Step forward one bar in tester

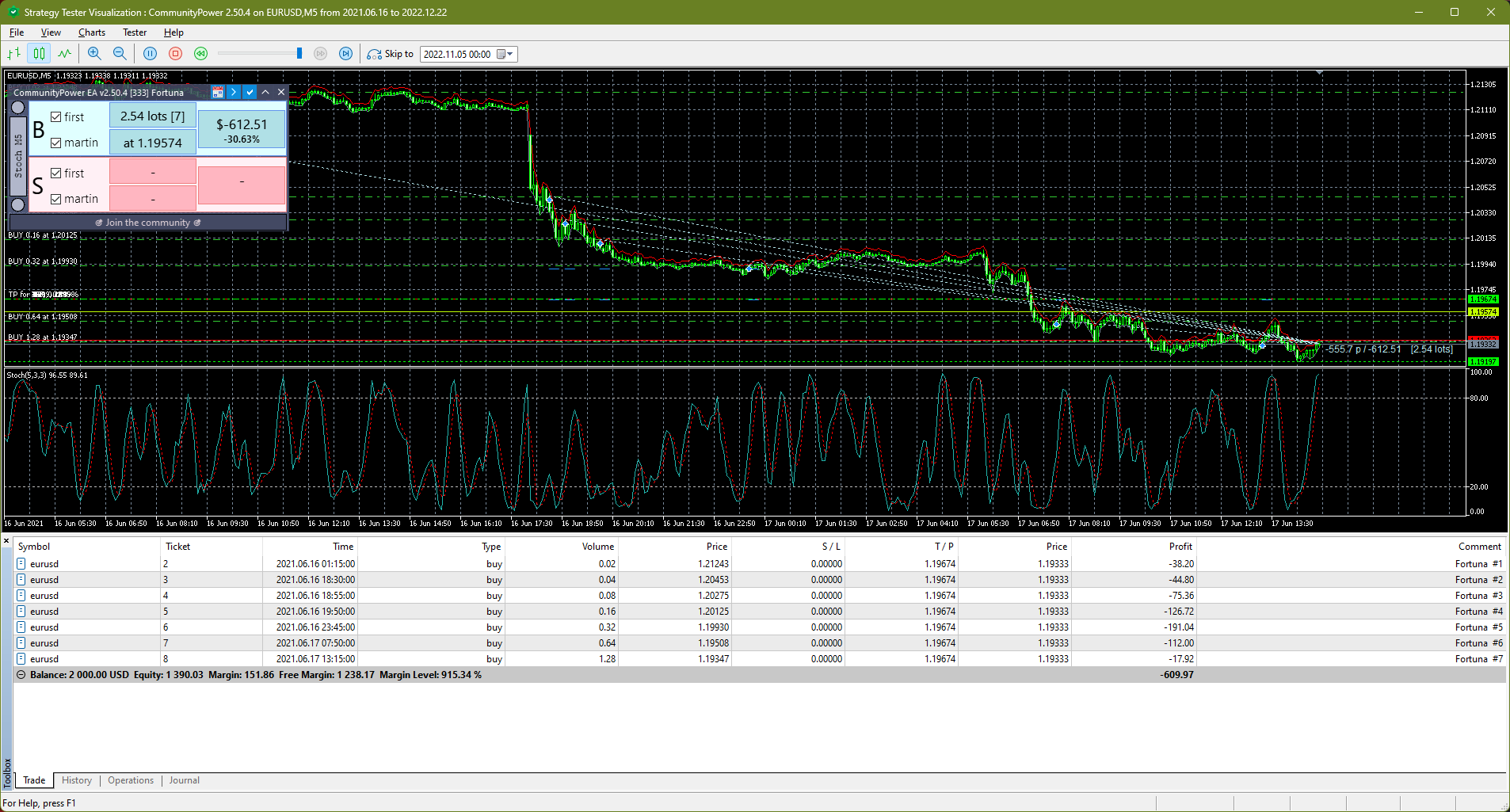(x=345, y=54)
